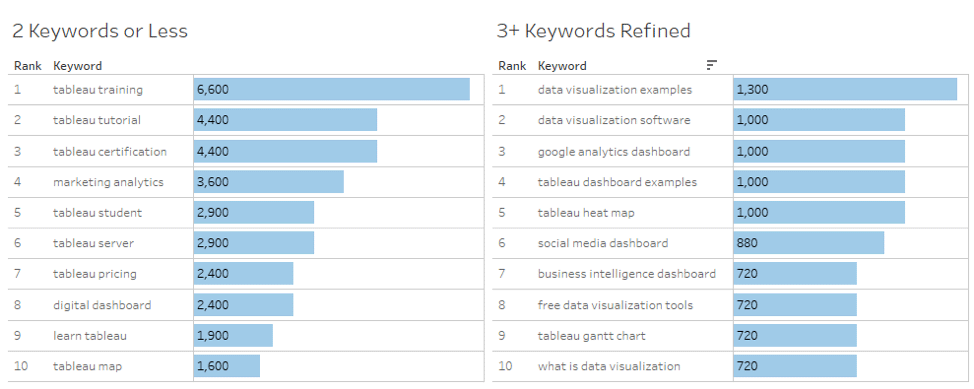Click the tableau map keyword label
974x389 pixels.
point(88,366)
